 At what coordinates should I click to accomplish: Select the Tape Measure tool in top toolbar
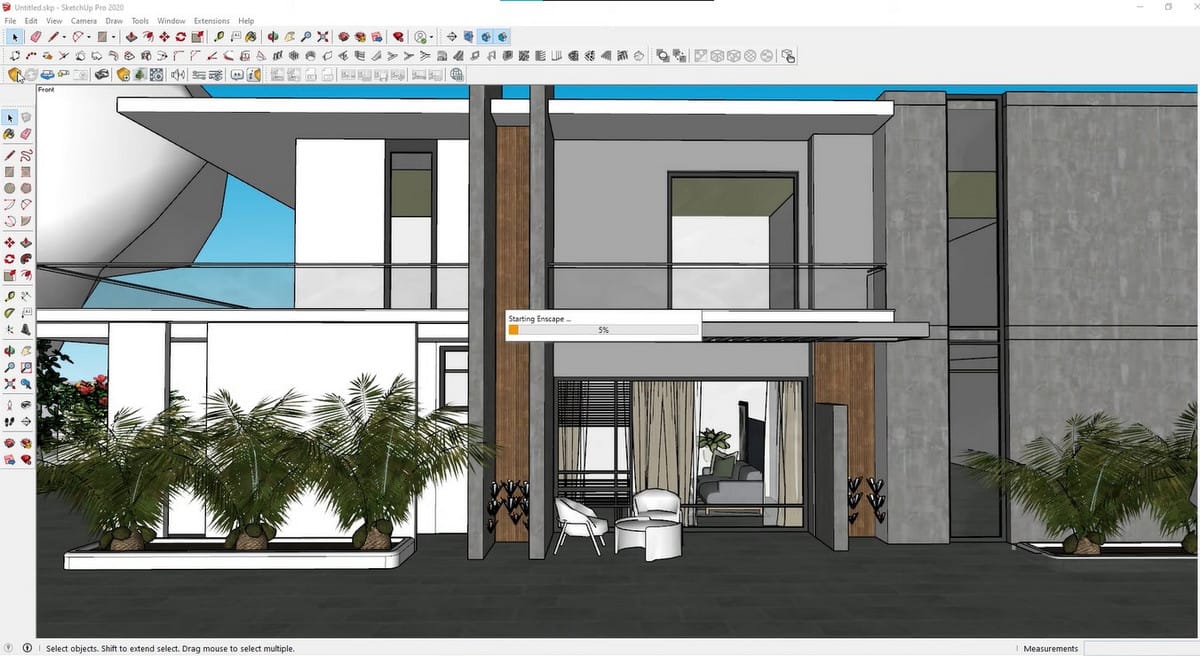(x=219, y=37)
